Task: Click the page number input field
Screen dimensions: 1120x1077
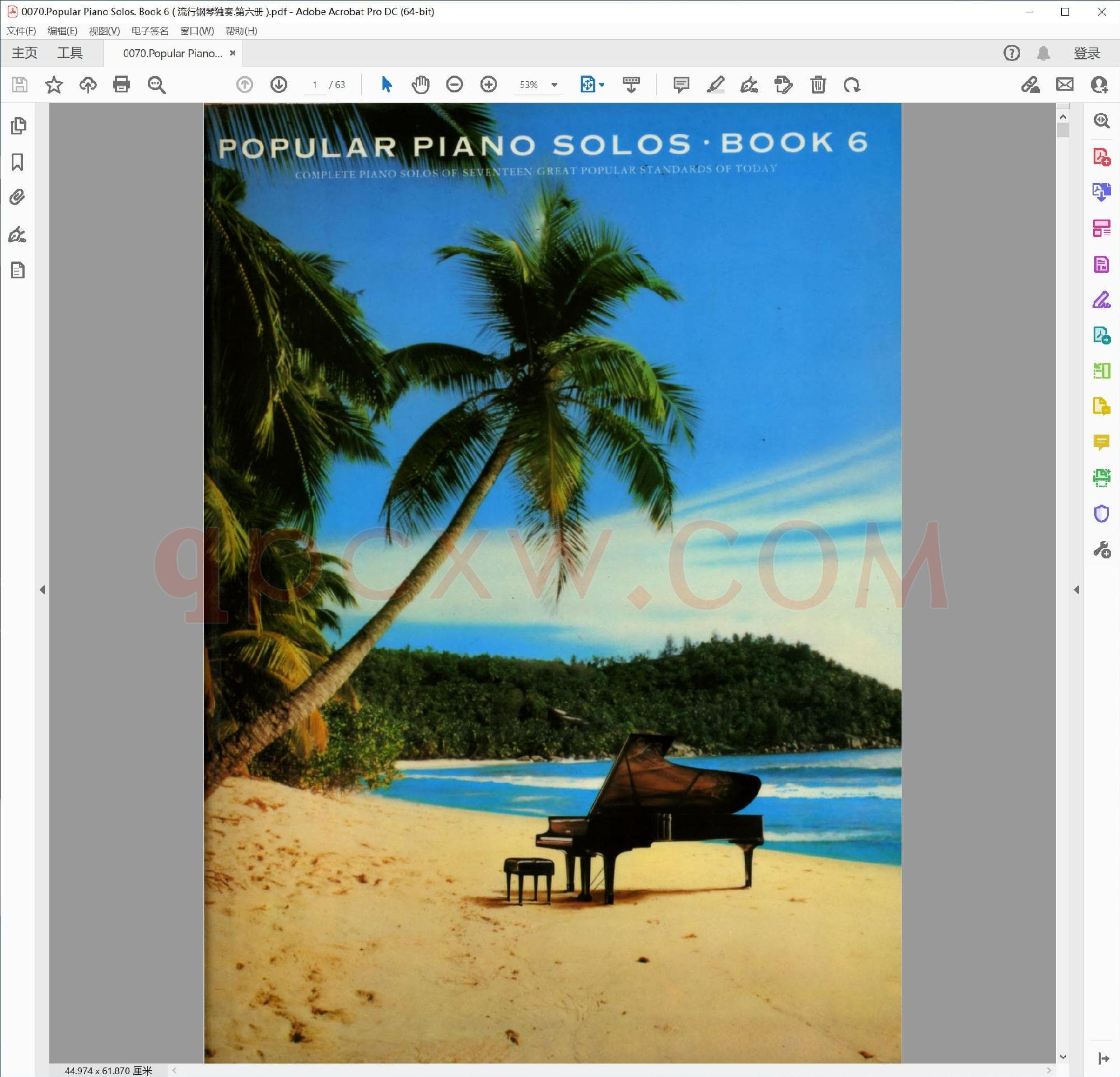Action: tap(315, 85)
